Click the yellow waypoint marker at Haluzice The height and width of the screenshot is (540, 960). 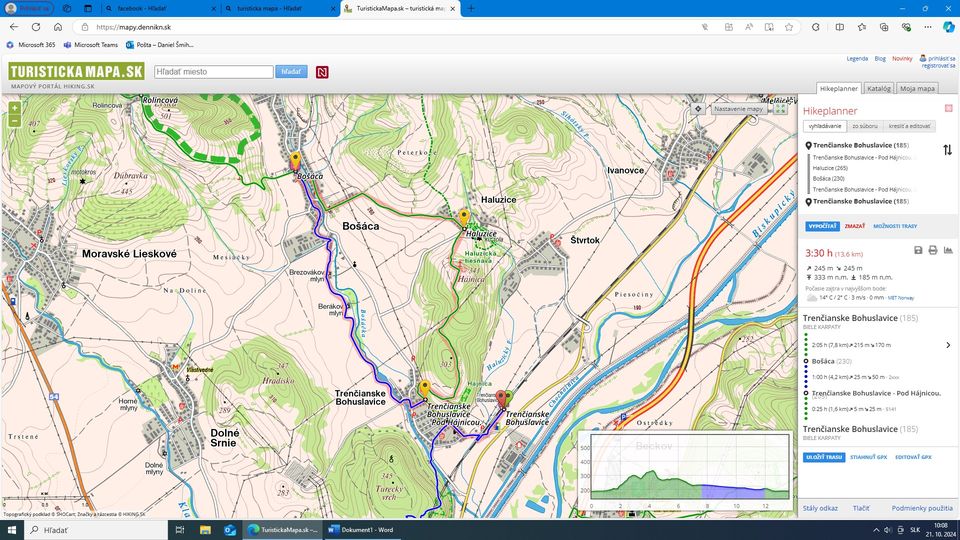(x=464, y=217)
